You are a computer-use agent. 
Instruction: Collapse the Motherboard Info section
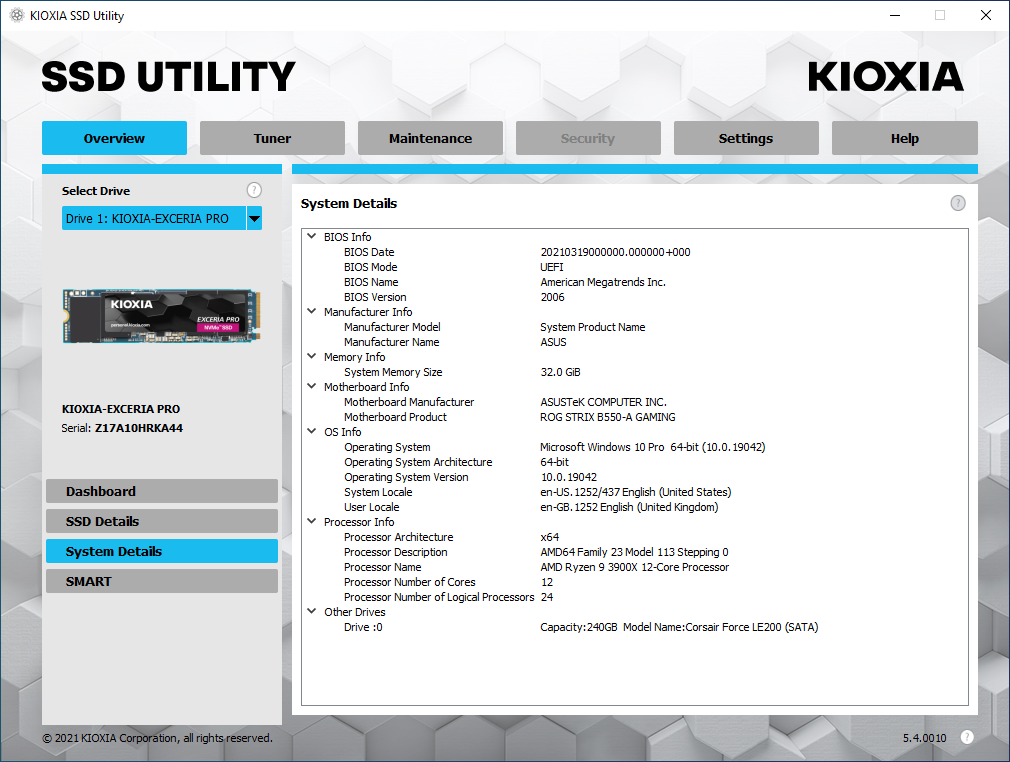click(312, 386)
